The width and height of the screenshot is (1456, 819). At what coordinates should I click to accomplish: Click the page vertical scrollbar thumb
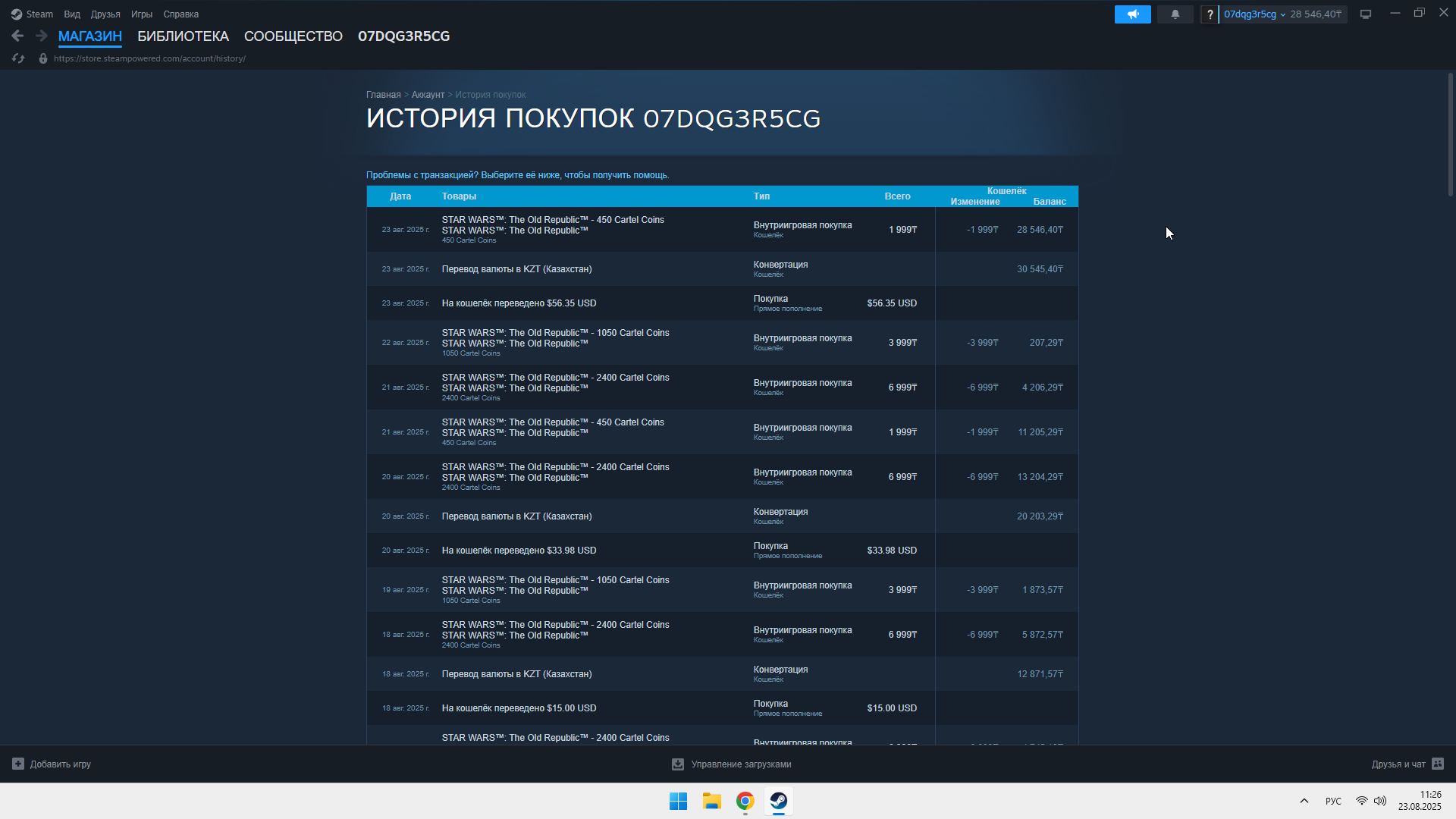point(1450,135)
